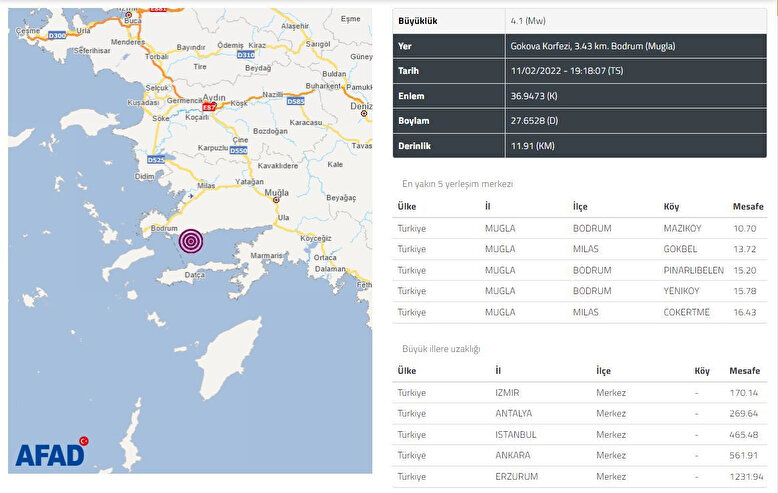This screenshot has height=493, width=778.
Task: Click the E87 highway shield near Aydın
Action: pos(208,107)
